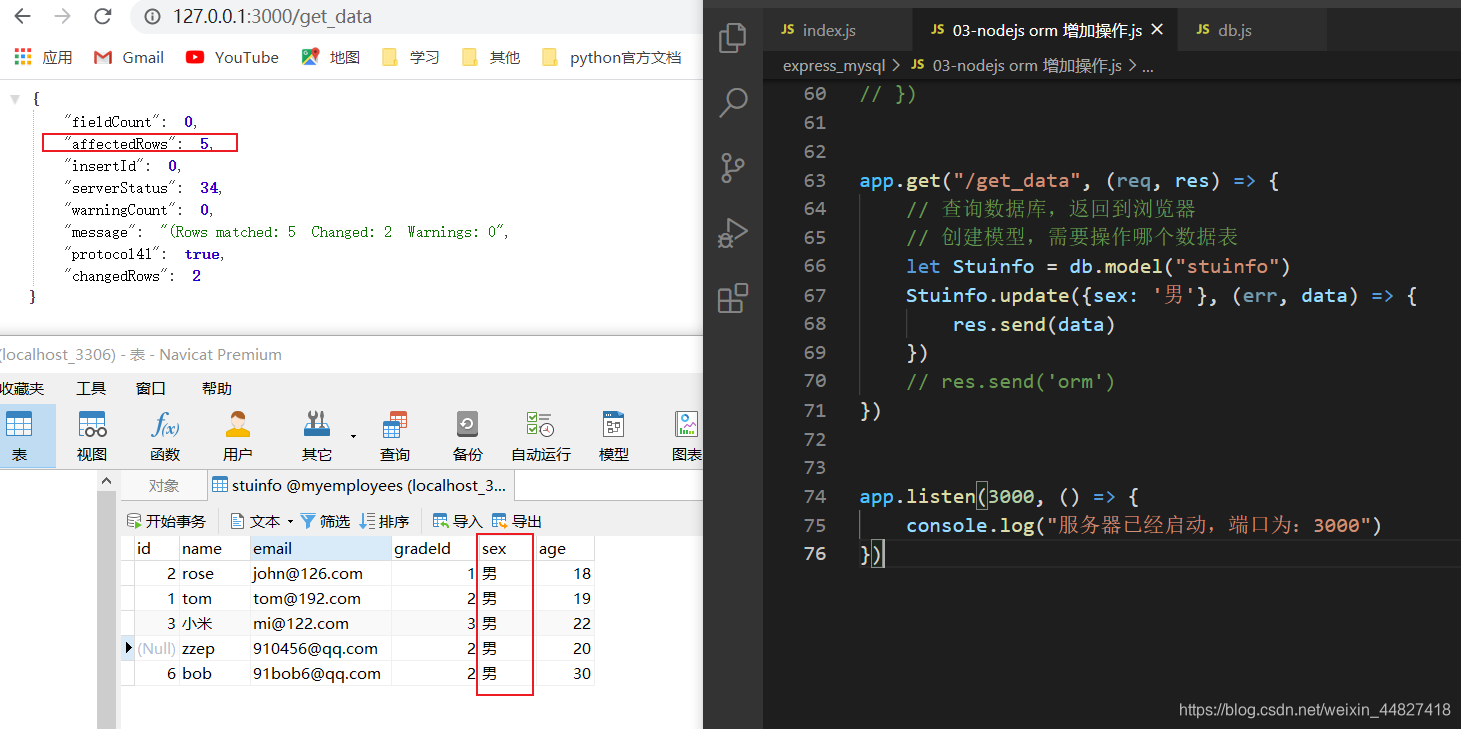Switch to stuinfo @myemployees tab
Screen dimensions: 1461x729
point(360,486)
